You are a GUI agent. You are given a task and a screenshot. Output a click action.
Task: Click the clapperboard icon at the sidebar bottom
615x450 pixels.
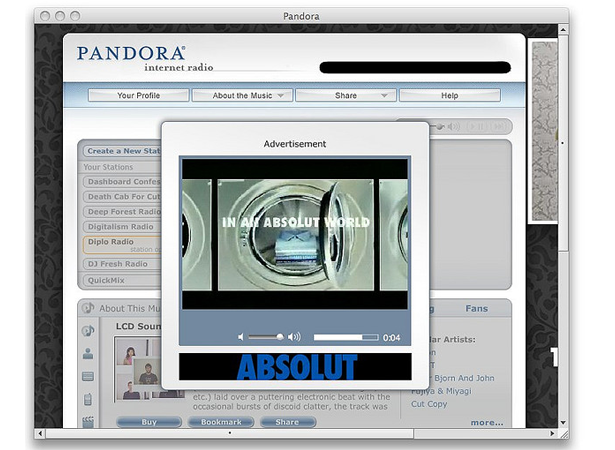[88, 422]
